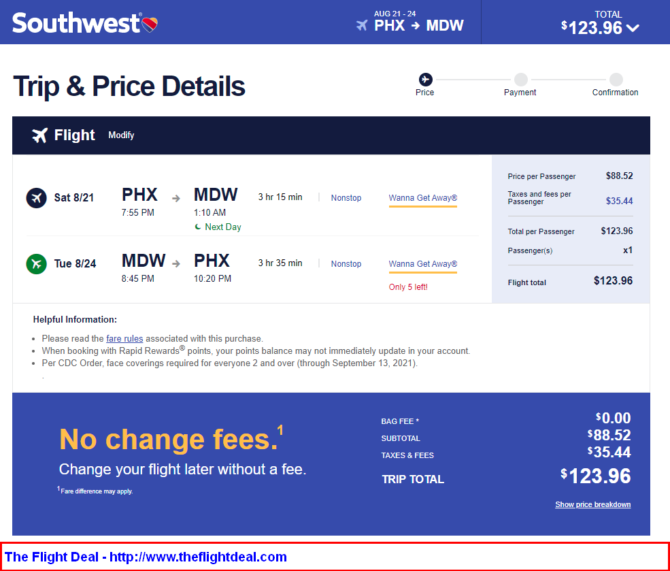Click the Southwest heart logo
This screenshot has width=670, height=571.
pos(150,24)
